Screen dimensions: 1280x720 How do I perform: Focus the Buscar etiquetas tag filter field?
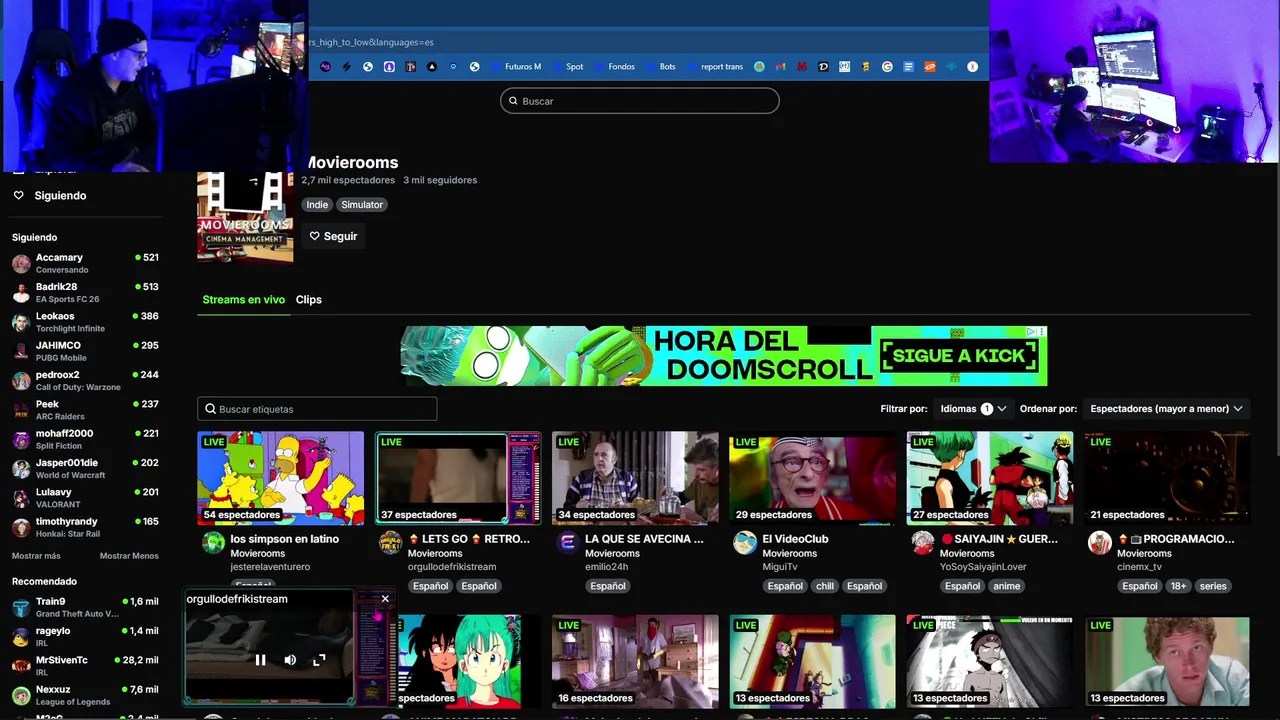pyautogui.click(x=317, y=409)
